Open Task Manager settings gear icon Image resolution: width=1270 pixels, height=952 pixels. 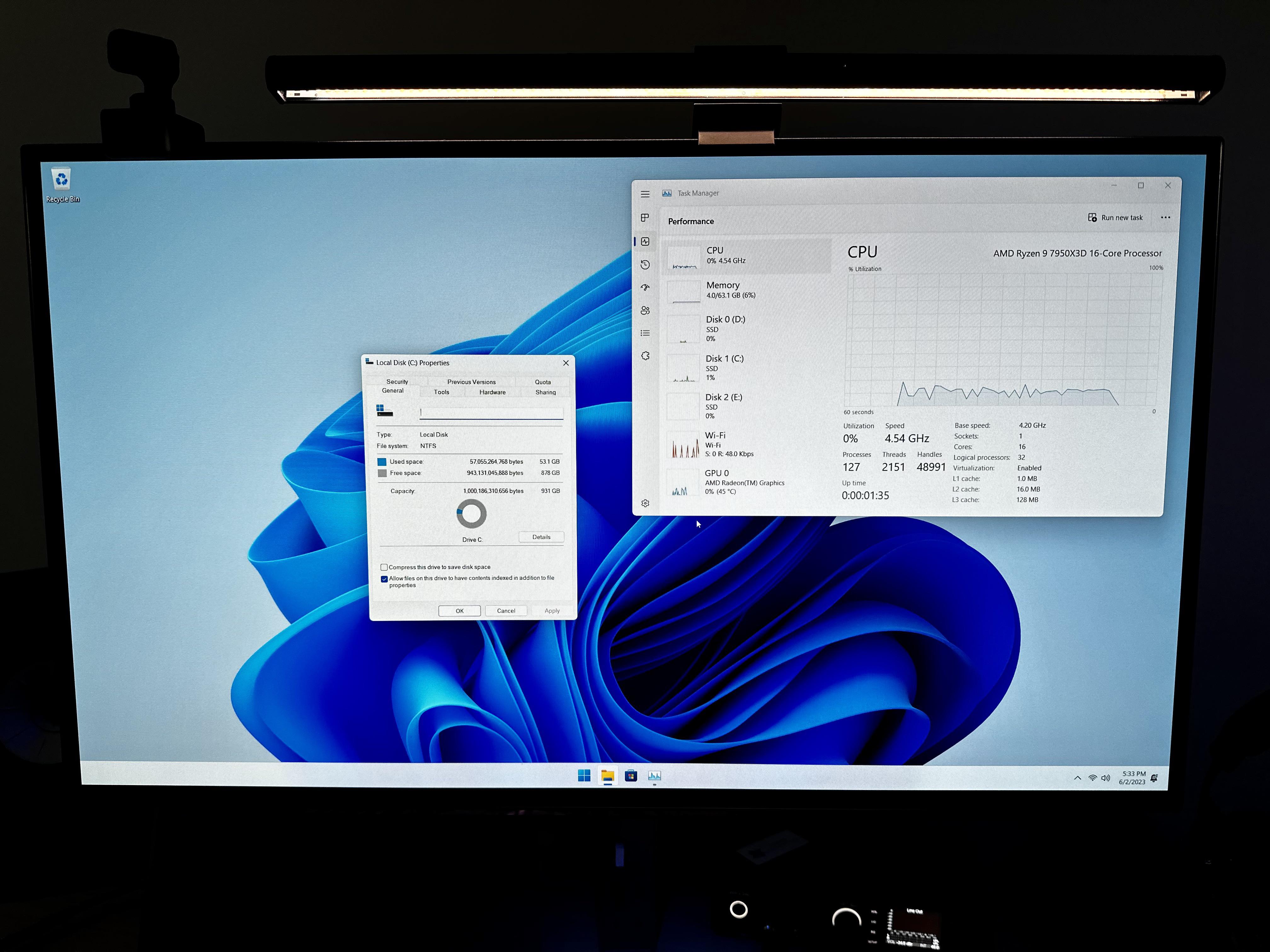[x=645, y=503]
